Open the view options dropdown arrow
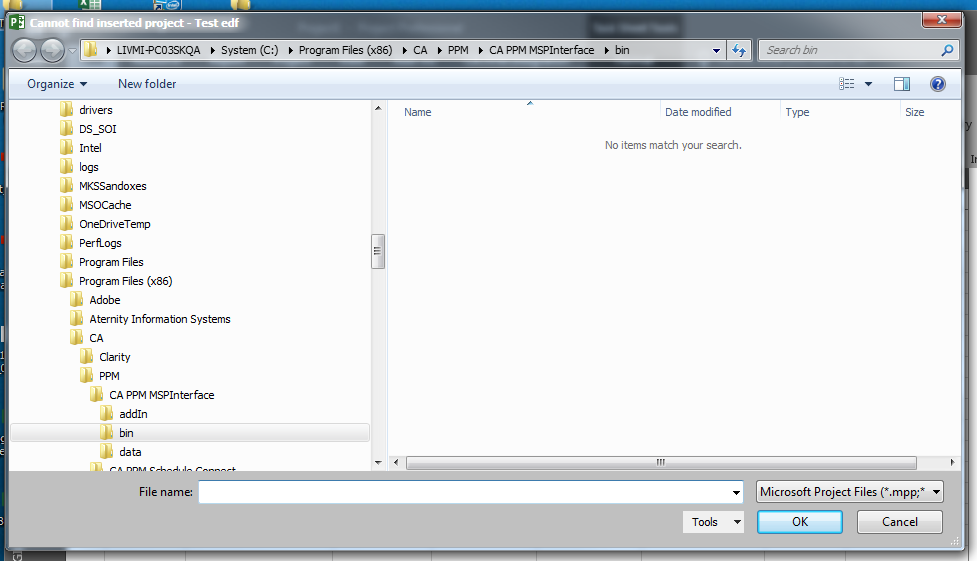This screenshot has height=561, width=977. tap(869, 84)
